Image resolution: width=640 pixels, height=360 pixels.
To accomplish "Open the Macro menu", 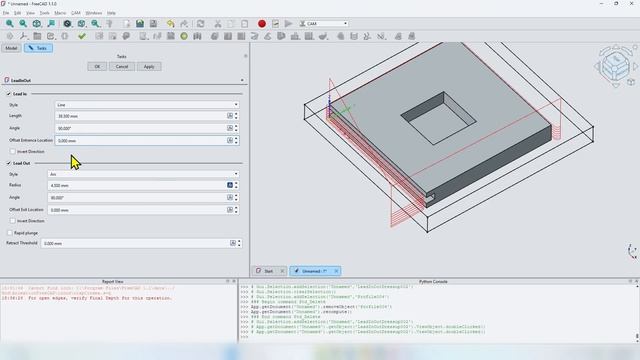I will [60, 13].
